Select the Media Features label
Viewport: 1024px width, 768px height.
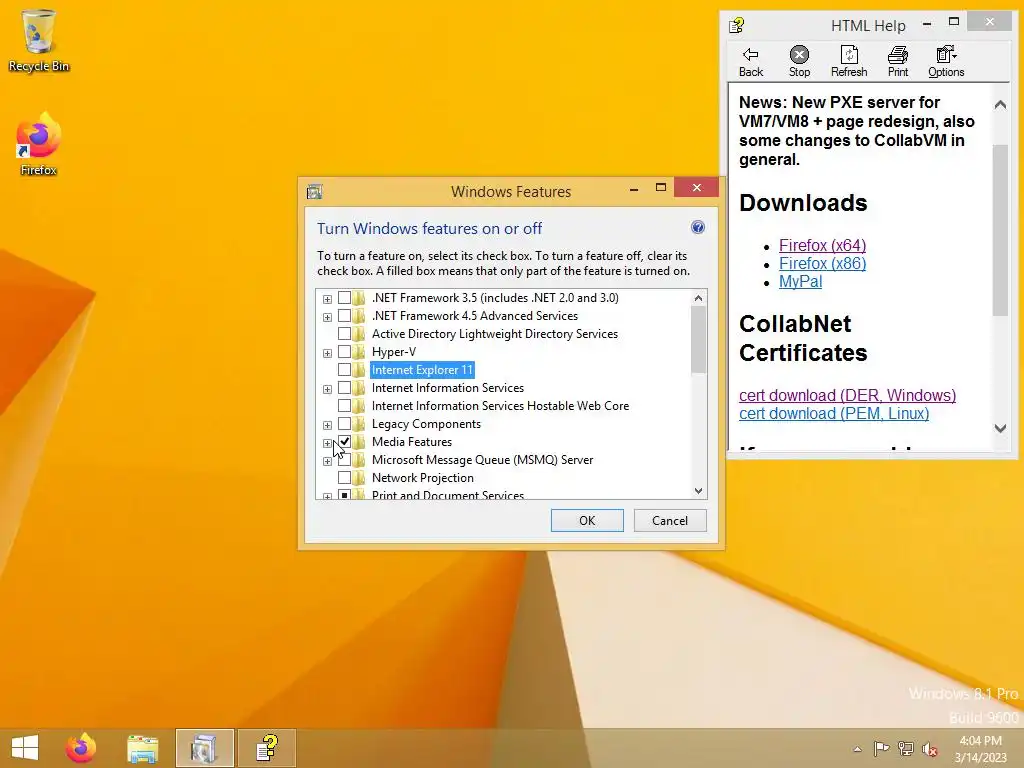411,442
